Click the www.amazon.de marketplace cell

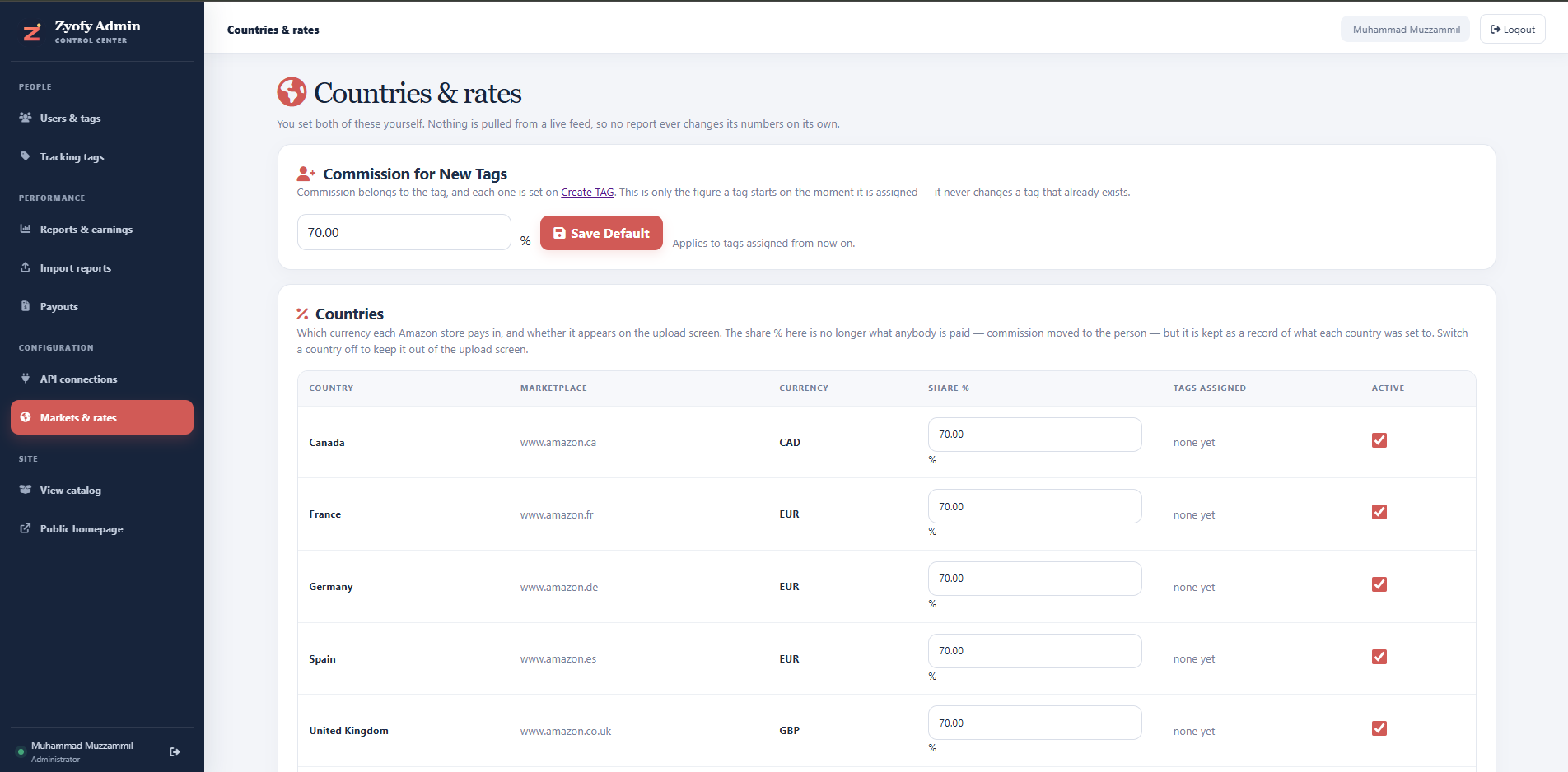(559, 587)
